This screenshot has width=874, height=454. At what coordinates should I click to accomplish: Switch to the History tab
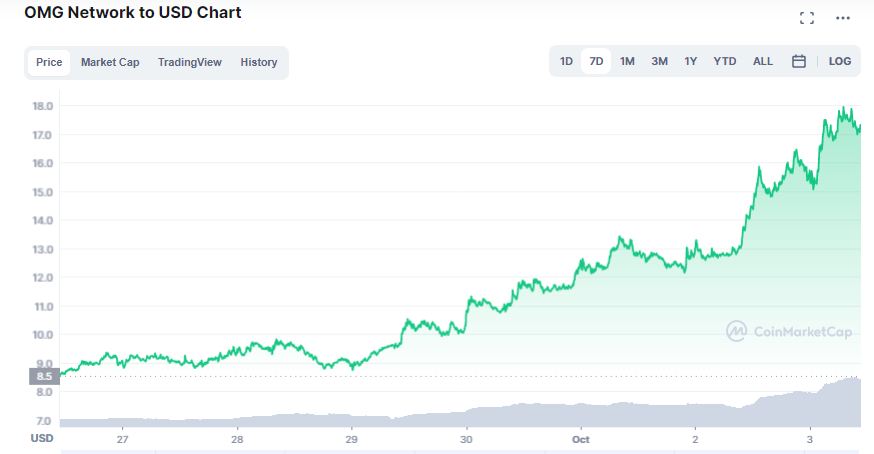coord(259,63)
